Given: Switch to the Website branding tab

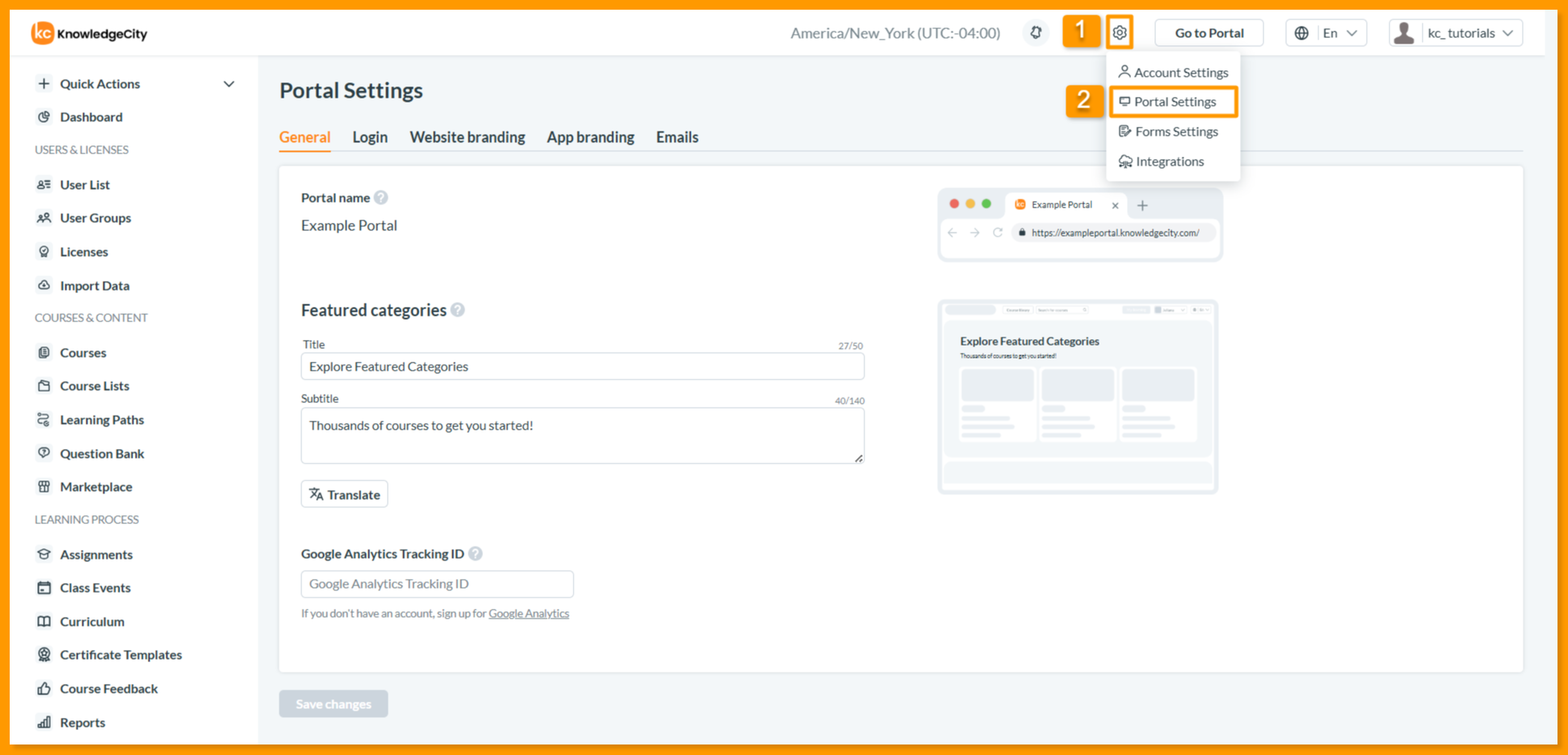Looking at the screenshot, I should click(467, 137).
